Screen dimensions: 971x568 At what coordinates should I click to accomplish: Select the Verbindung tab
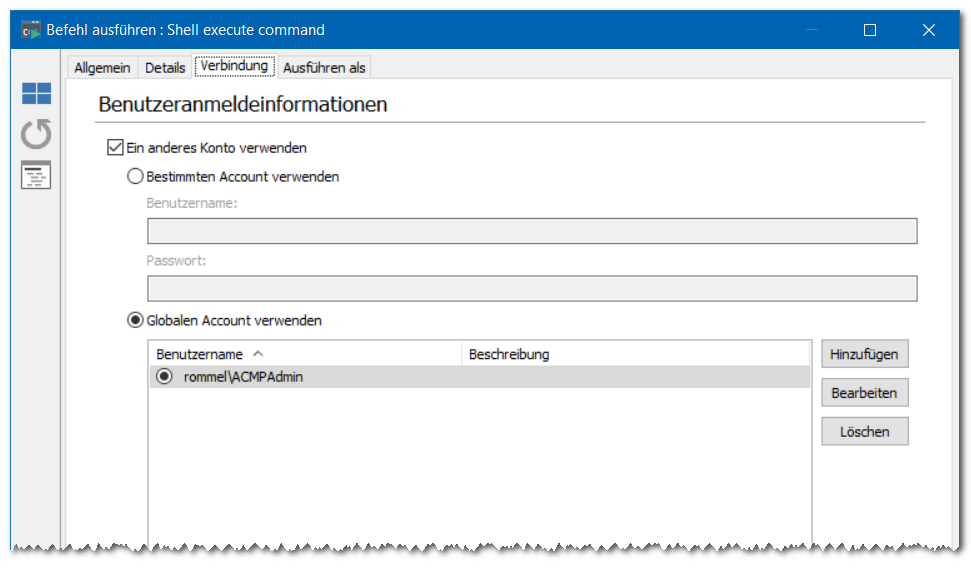pos(234,66)
